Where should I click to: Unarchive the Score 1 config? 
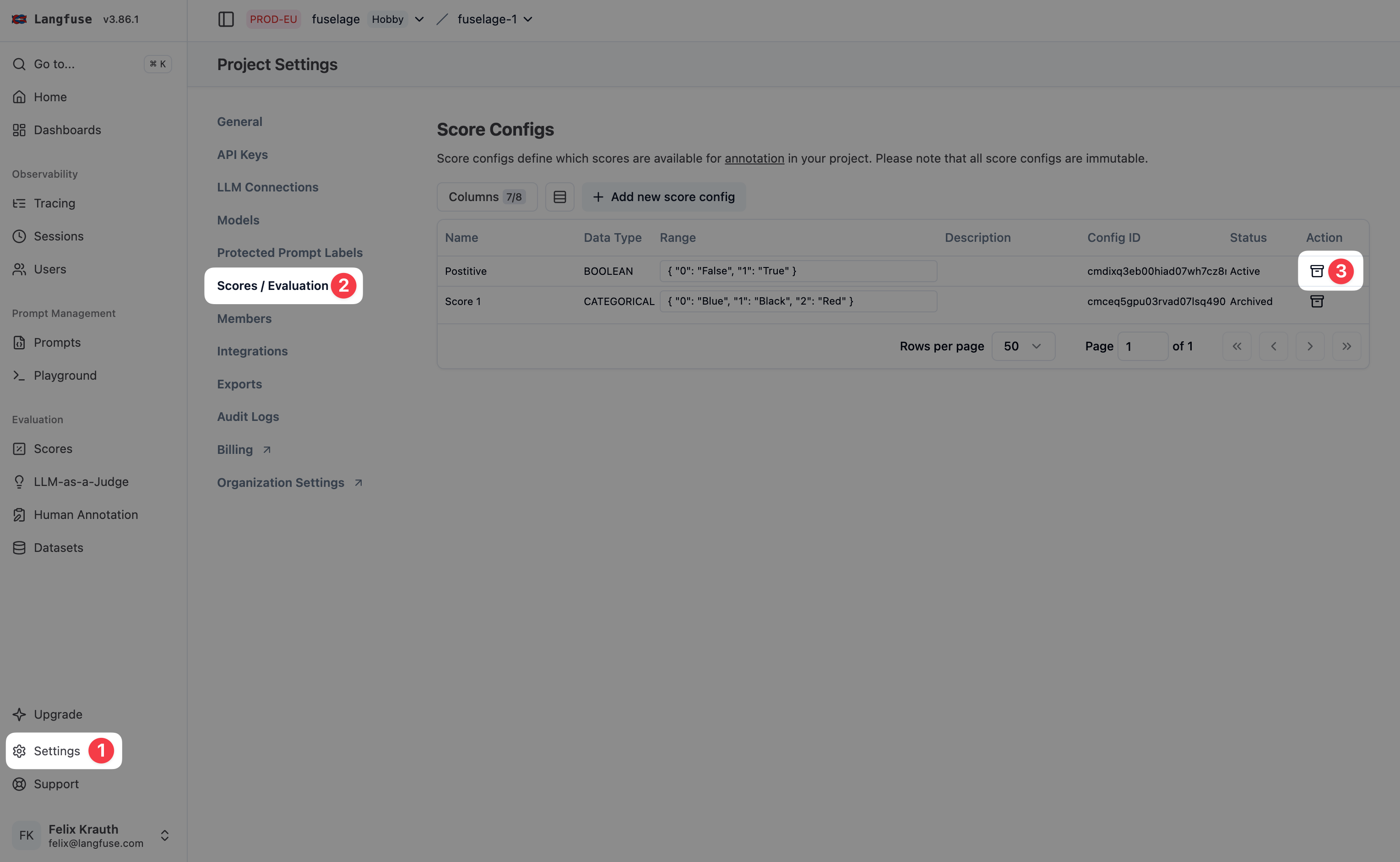[x=1317, y=301]
